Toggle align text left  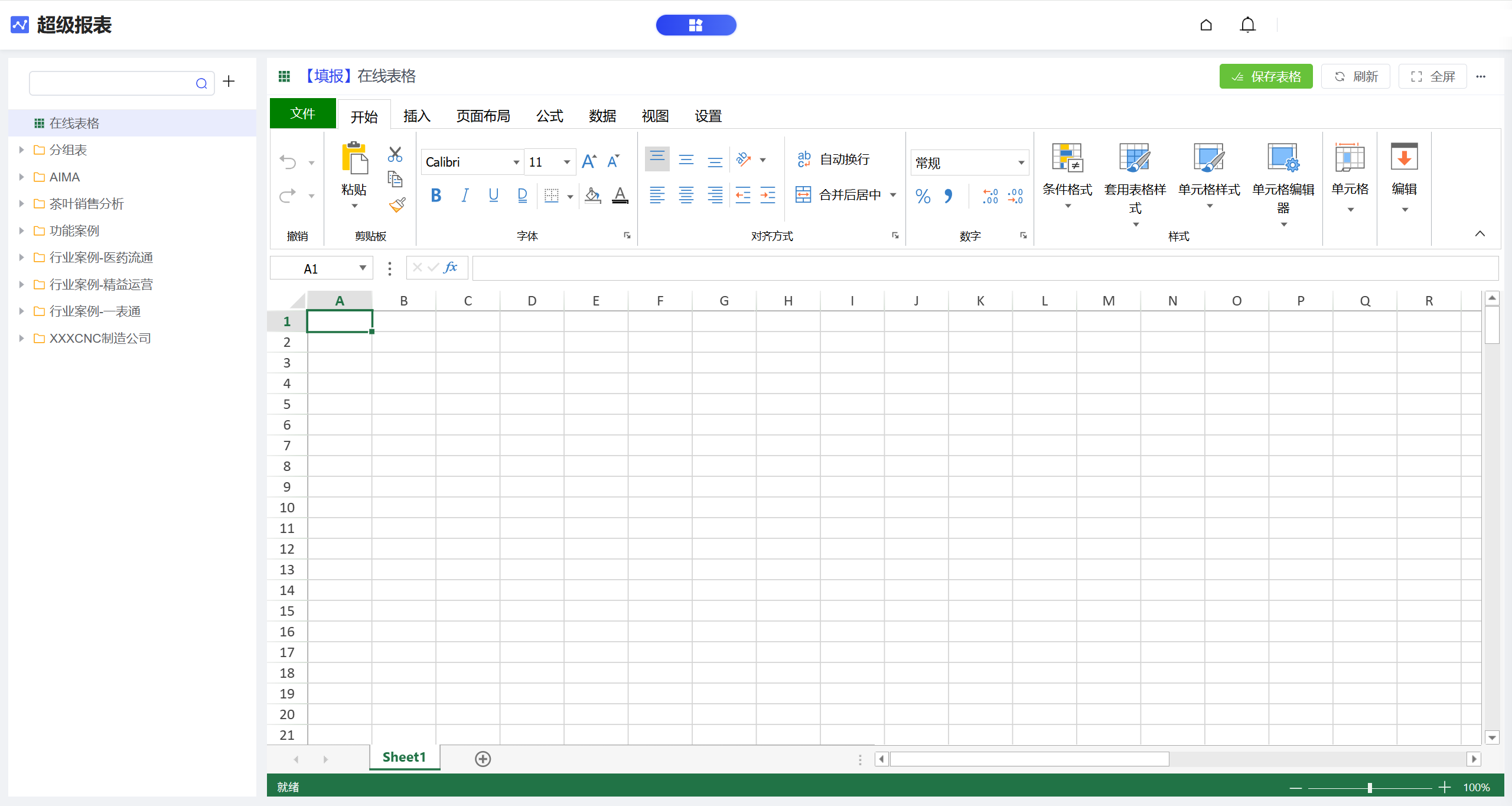657,195
